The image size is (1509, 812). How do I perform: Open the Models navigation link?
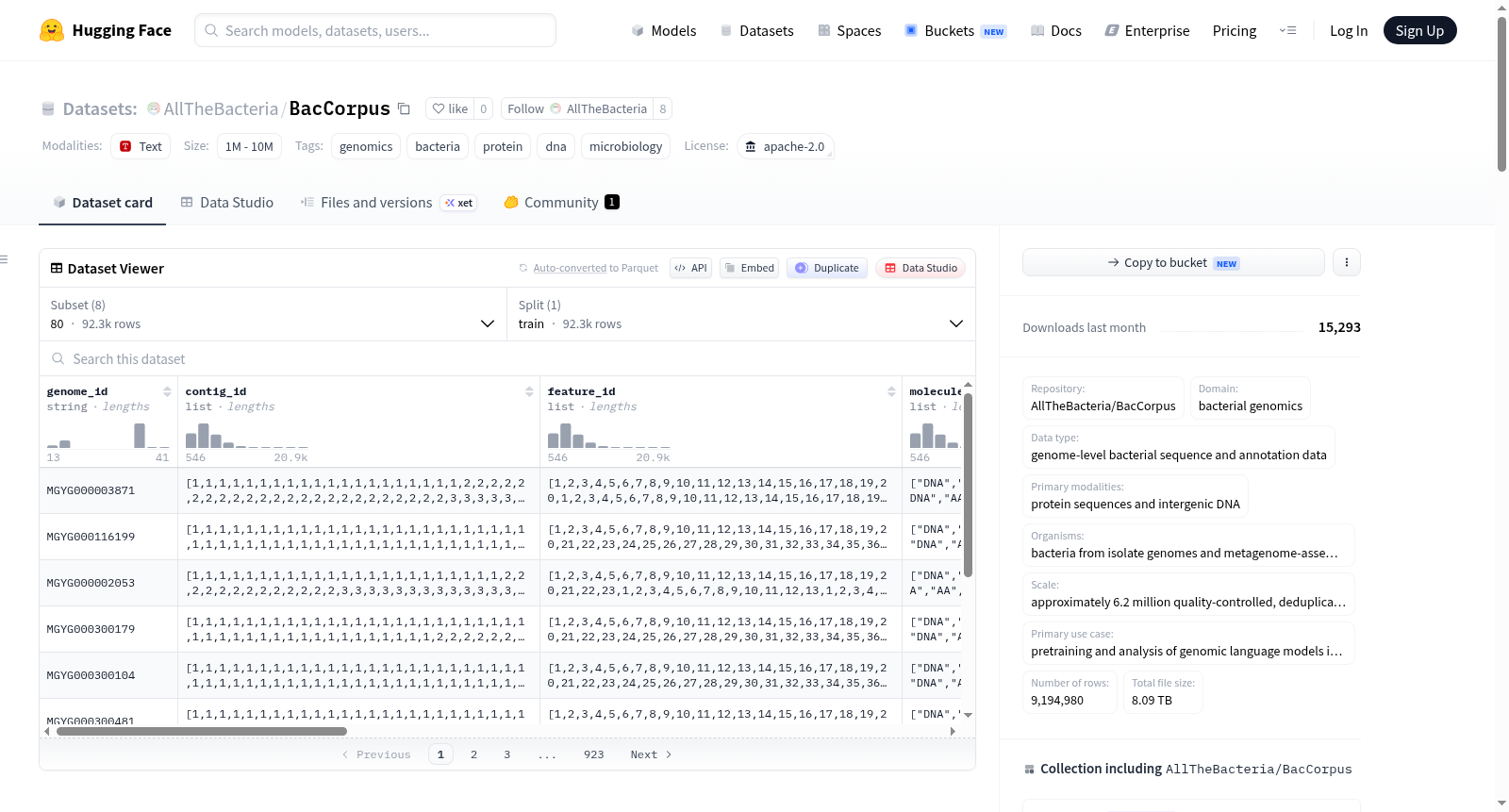tap(664, 31)
